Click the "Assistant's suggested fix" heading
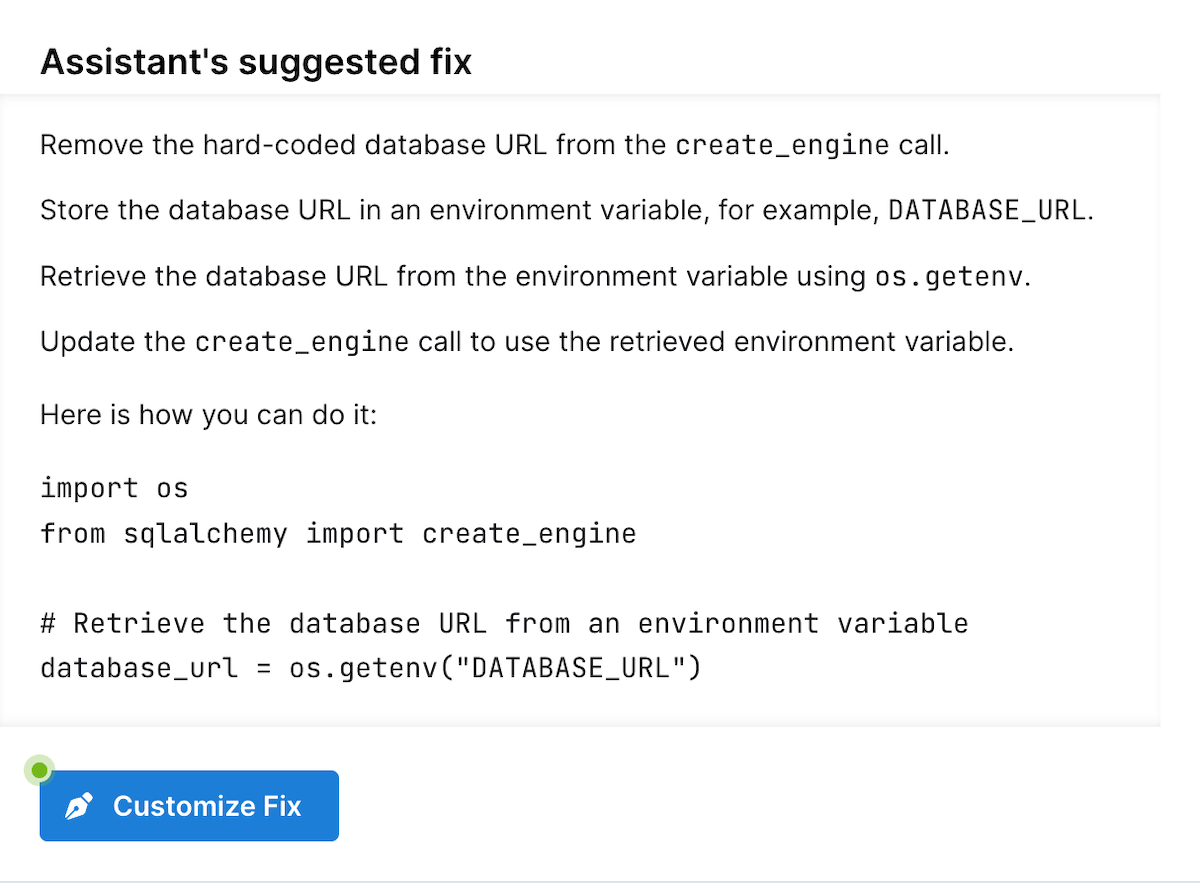Image resolution: width=1200 pixels, height=884 pixels. tap(256, 62)
